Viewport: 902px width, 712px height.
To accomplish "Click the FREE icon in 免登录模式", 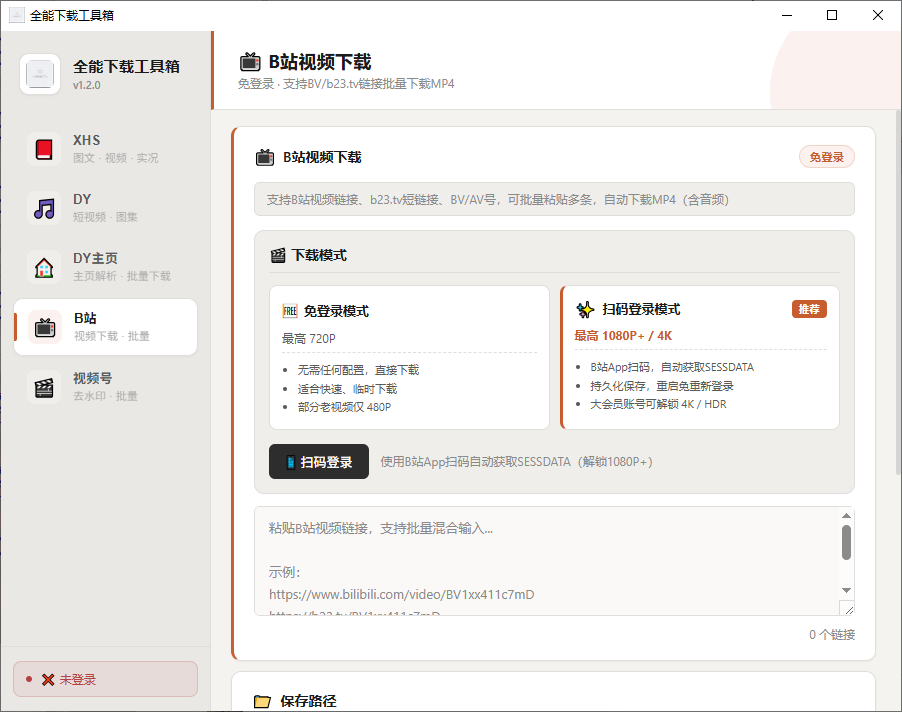I will tap(290, 311).
